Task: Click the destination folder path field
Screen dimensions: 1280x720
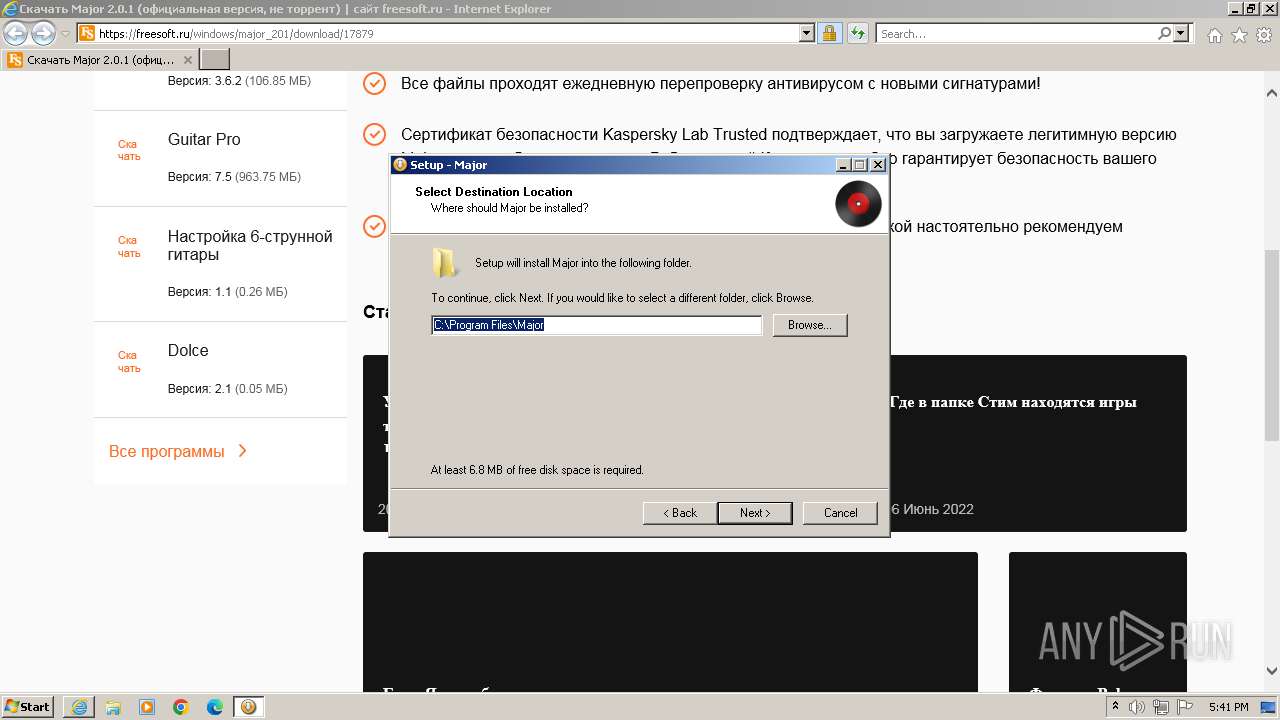Action: (x=597, y=325)
